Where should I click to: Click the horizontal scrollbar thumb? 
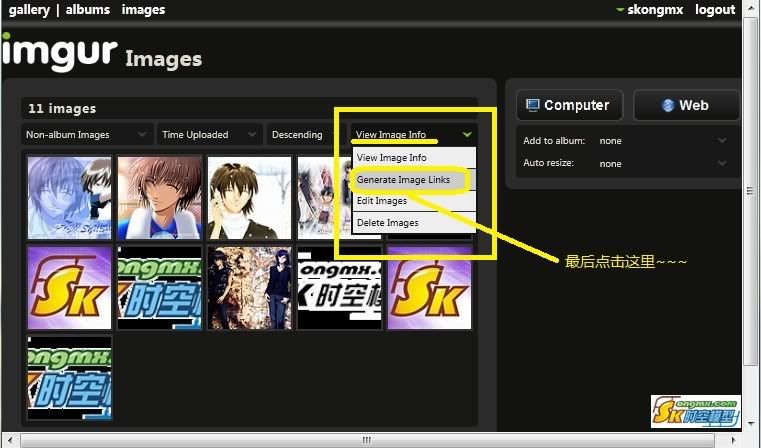366,440
